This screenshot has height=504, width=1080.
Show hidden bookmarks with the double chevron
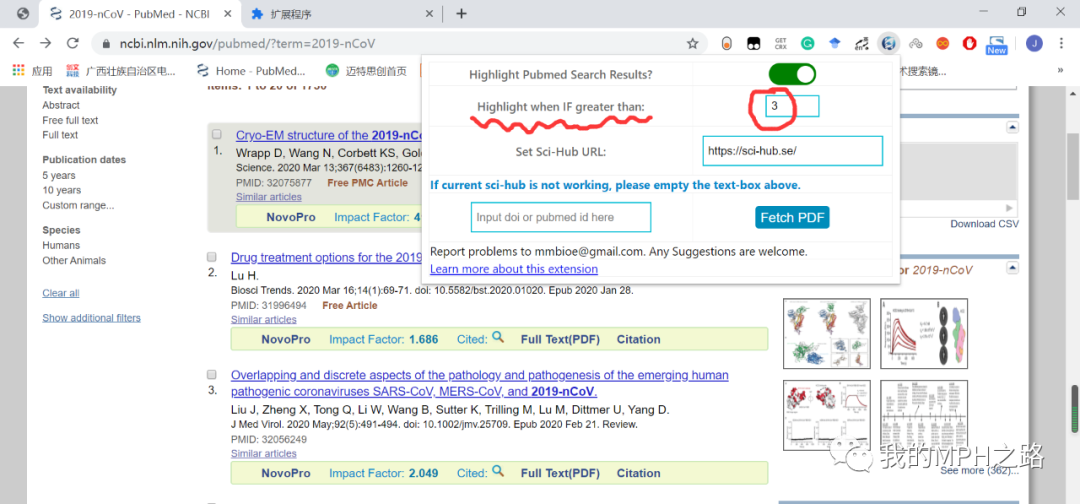coord(1061,70)
